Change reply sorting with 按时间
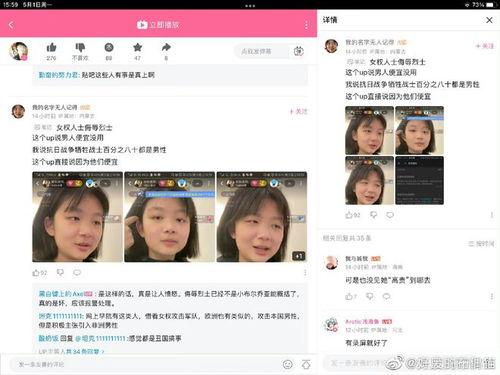Image resolution: width=500 pixels, height=375 pixels. click(481, 244)
